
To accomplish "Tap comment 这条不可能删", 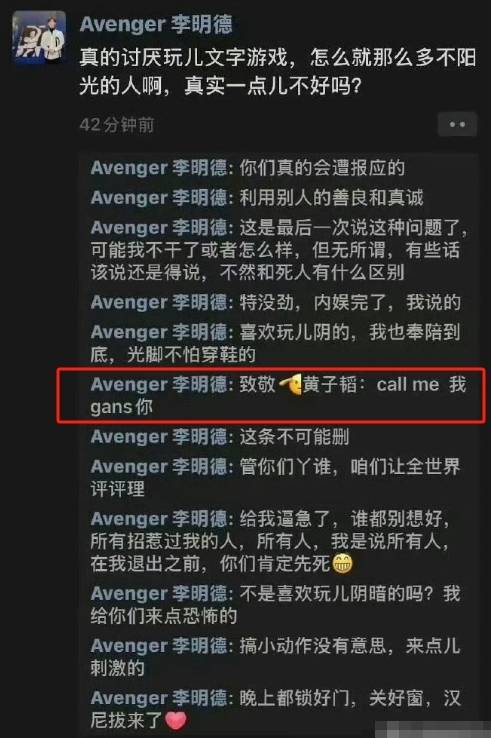I will [x=220, y=437].
